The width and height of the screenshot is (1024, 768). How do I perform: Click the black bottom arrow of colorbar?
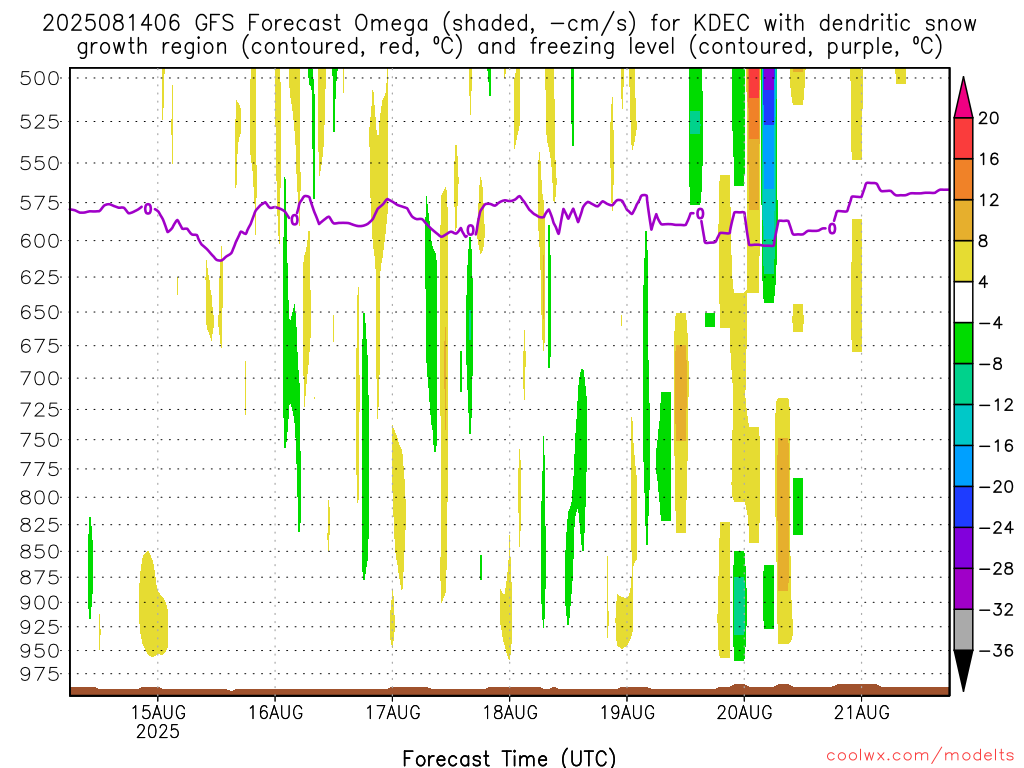(963, 671)
